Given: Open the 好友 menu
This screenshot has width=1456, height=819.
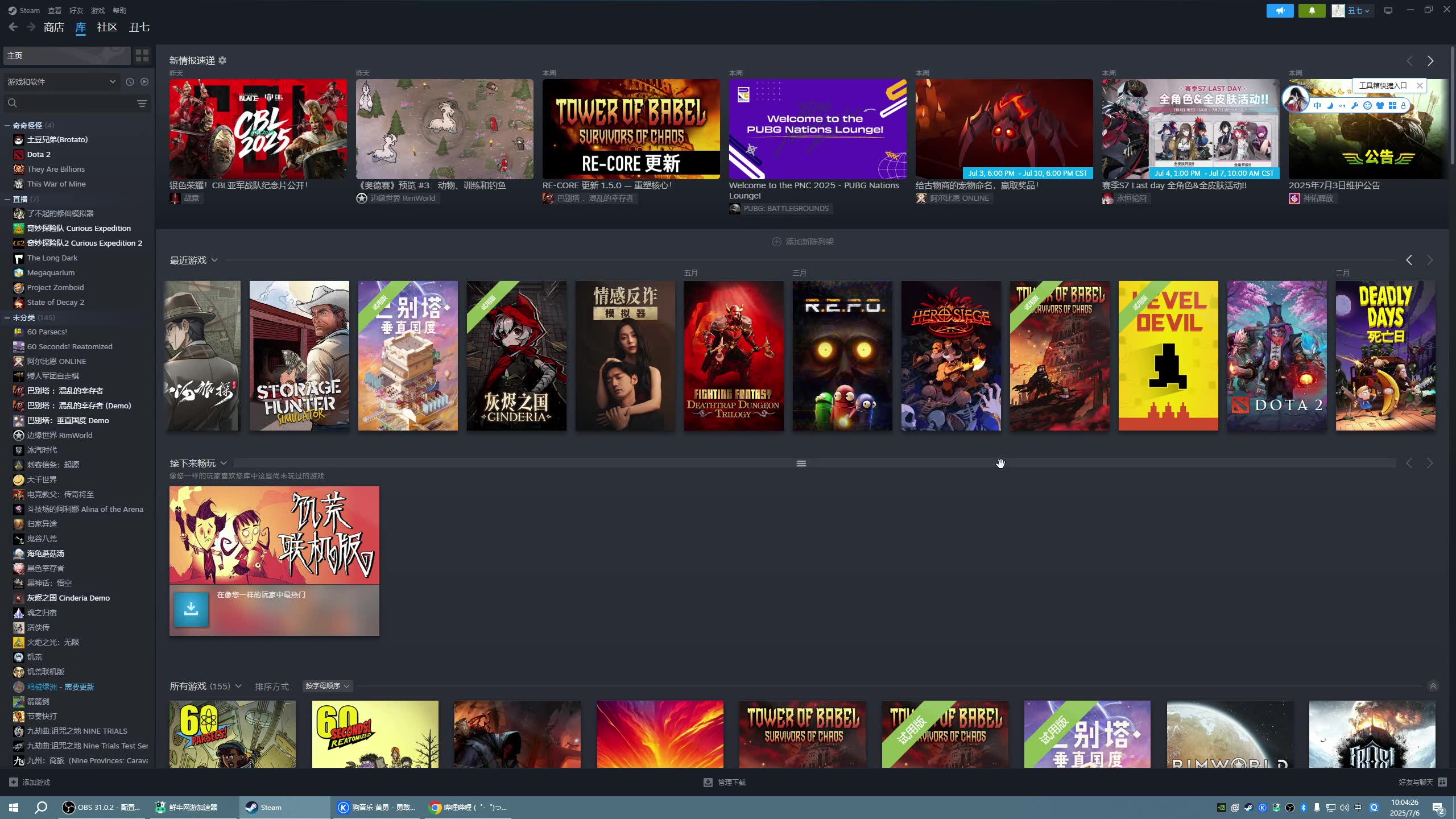Looking at the screenshot, I should (76, 10).
